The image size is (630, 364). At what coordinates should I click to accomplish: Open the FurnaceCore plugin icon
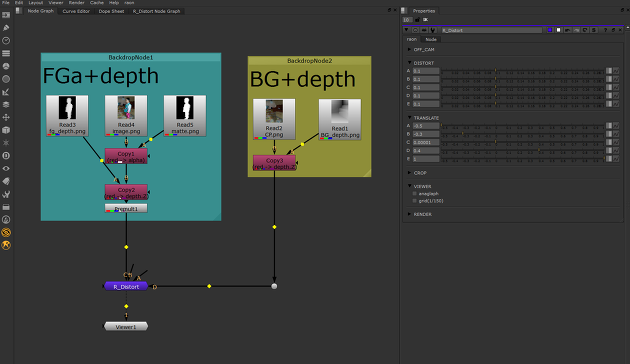coord(6,220)
